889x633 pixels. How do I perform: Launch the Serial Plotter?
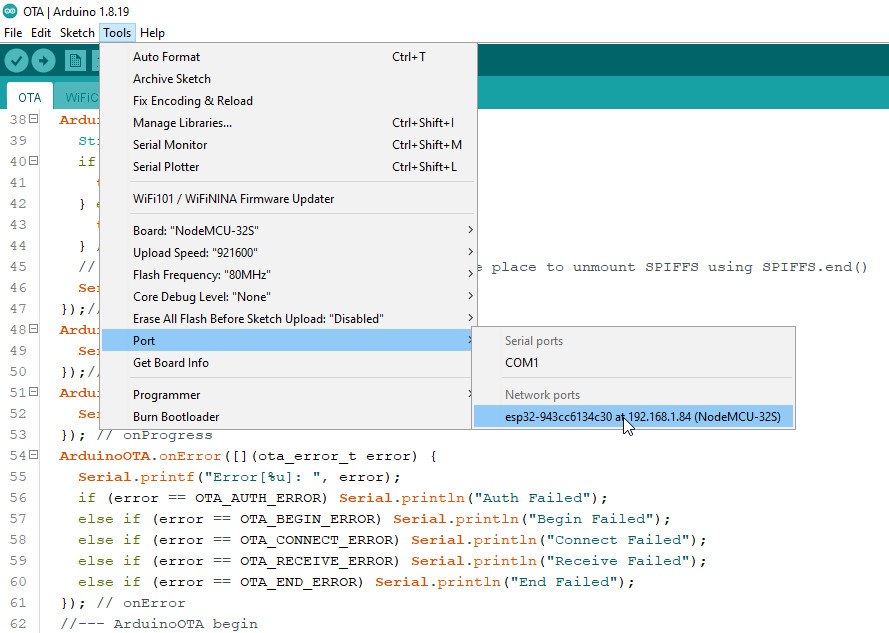coord(288,167)
